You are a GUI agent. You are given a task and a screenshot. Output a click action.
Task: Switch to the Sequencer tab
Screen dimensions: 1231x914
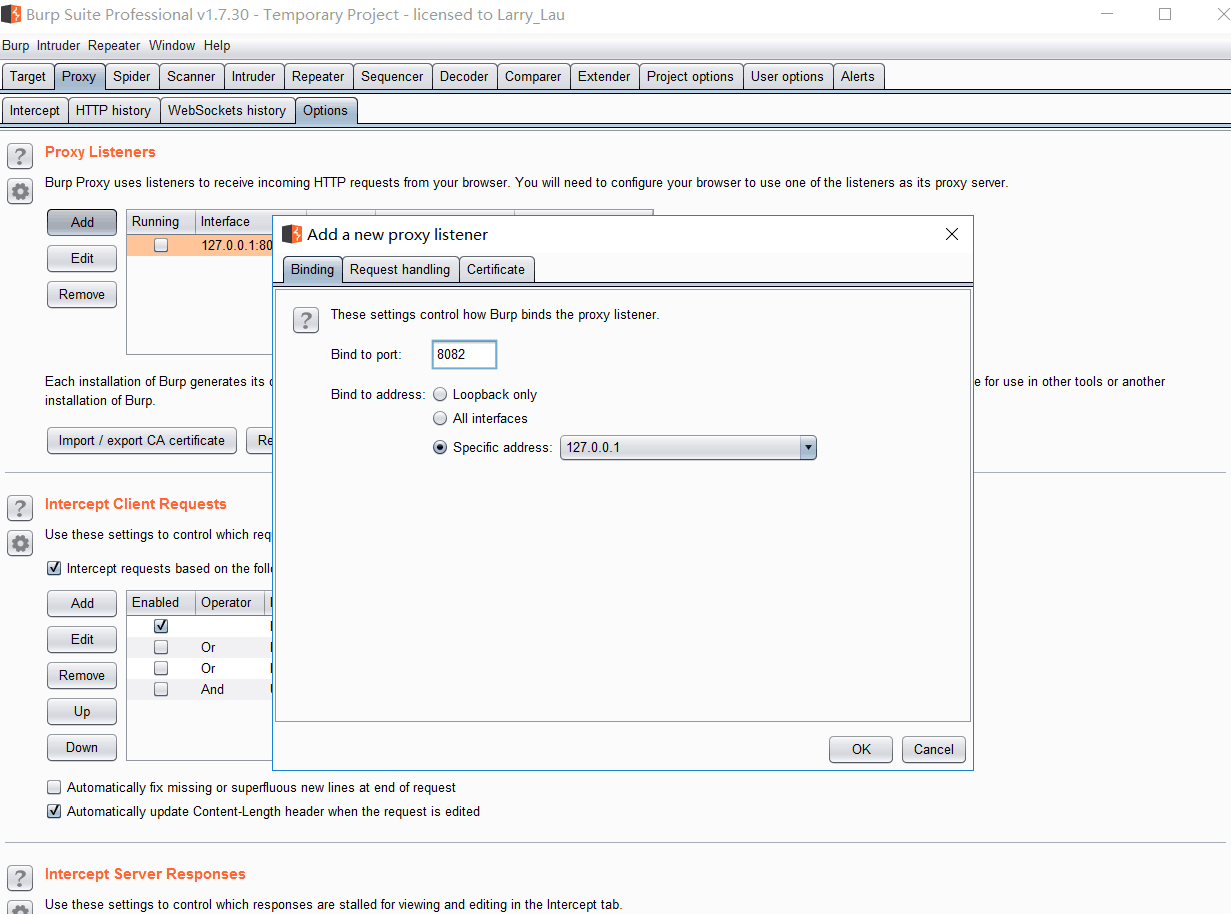392,76
